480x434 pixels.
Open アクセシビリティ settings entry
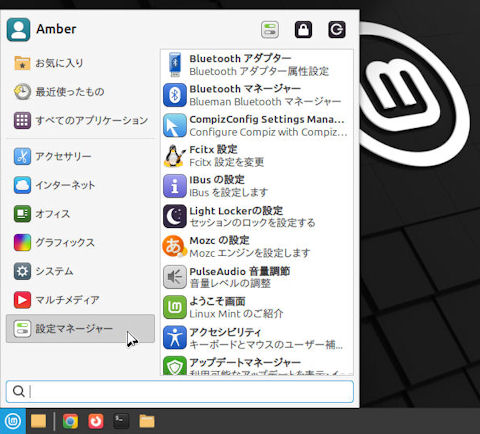click(x=257, y=338)
